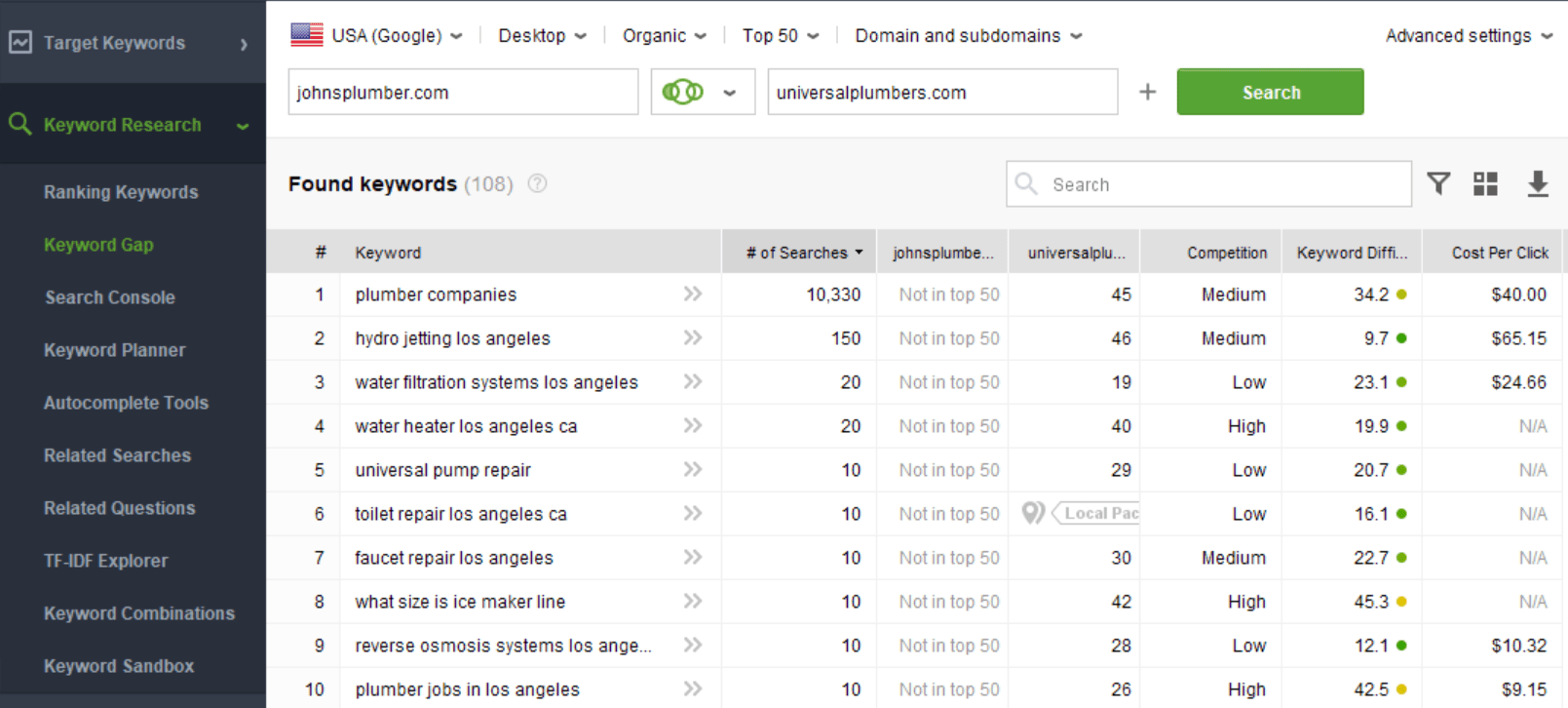Viewport: 1568px width, 708px height.
Task: Select TF-IDF Explorer in the sidebar
Action: coord(105,561)
